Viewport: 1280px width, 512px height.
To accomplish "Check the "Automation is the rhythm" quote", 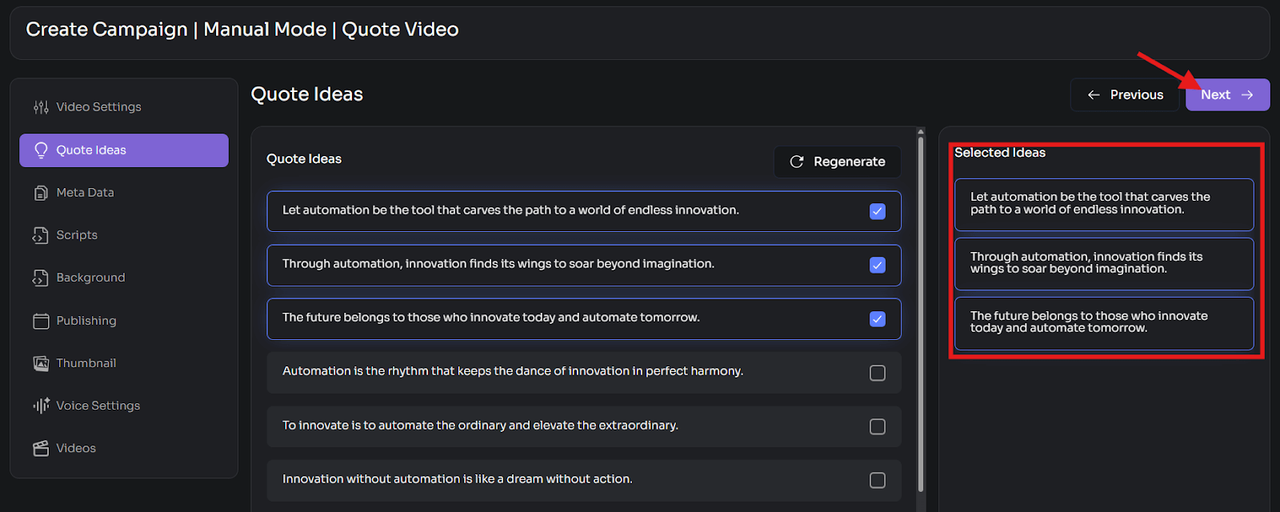I will click(877, 373).
